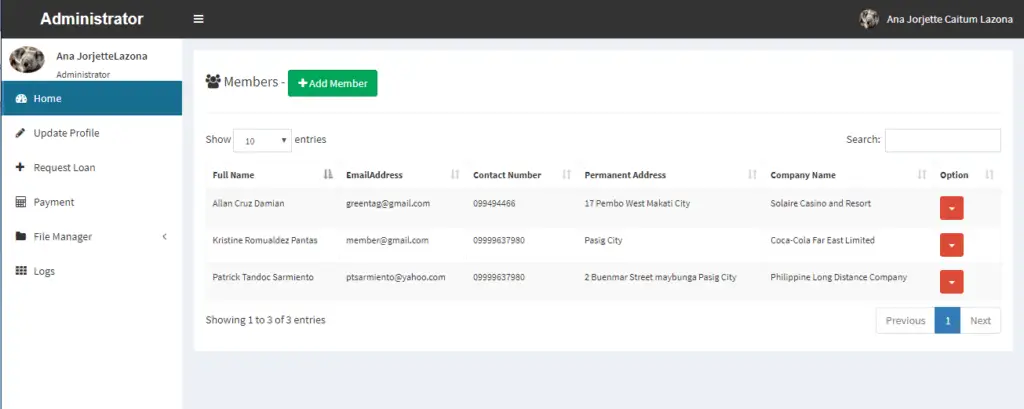The height and width of the screenshot is (409, 1024).
Task: Click Coca-Cola Far East Limited
Action: point(822,240)
